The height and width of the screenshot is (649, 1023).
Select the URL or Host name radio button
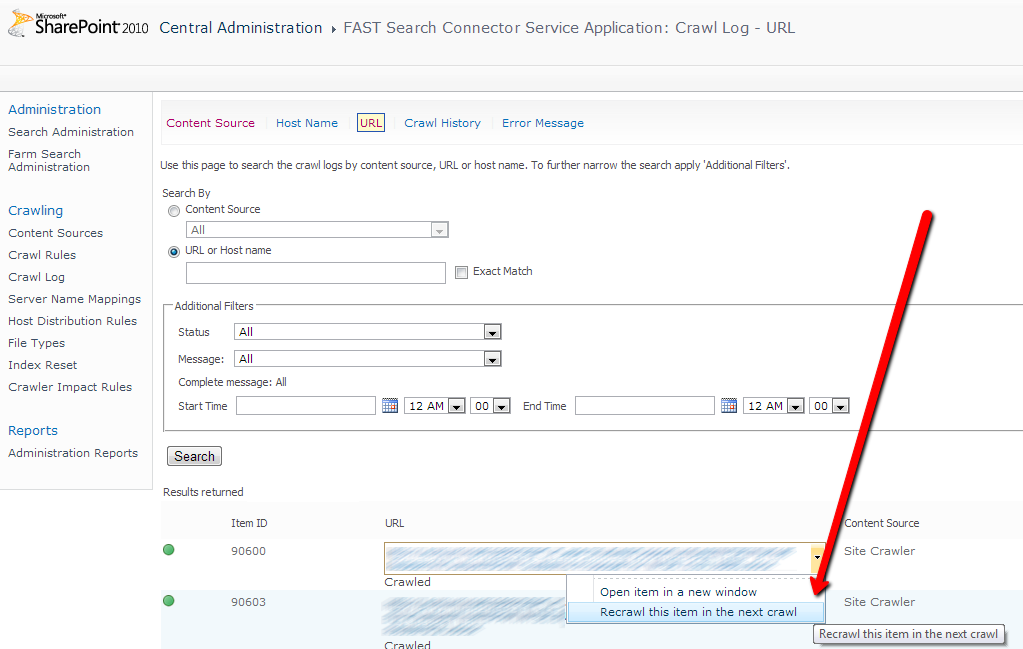[x=174, y=251]
